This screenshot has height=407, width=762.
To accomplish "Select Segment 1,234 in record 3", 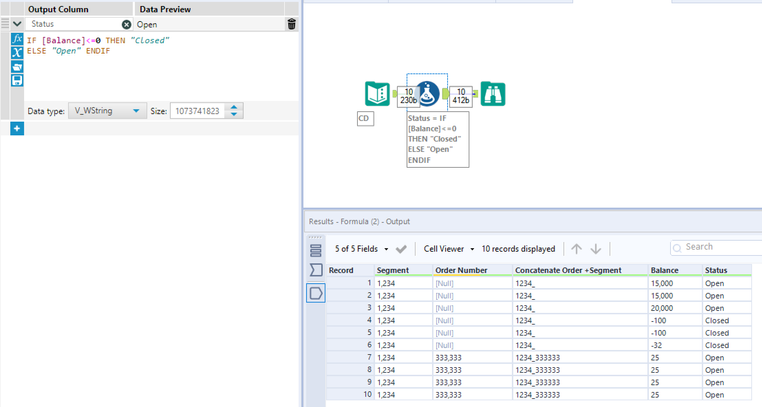I will pyautogui.click(x=403, y=308).
